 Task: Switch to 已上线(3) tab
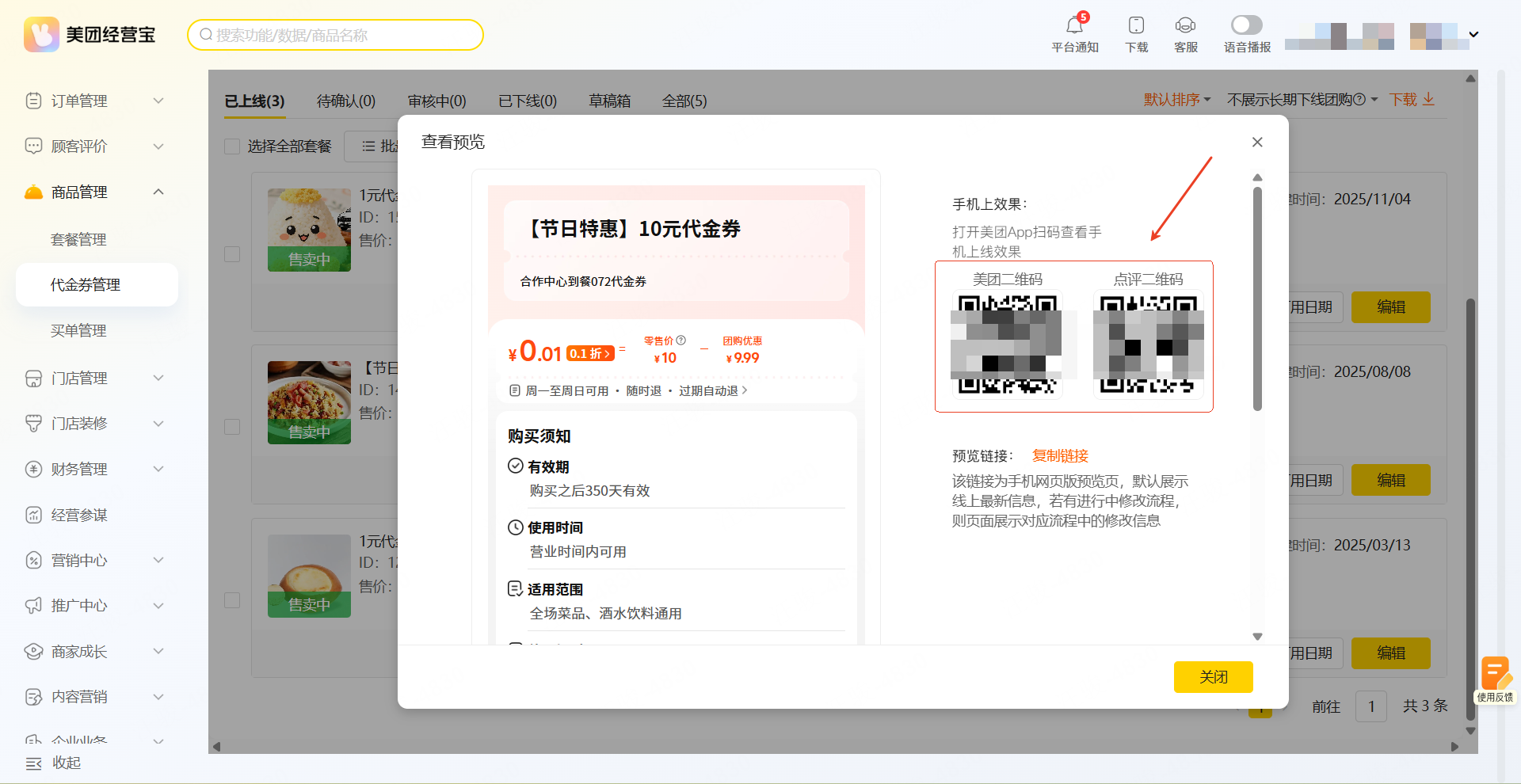click(x=254, y=101)
